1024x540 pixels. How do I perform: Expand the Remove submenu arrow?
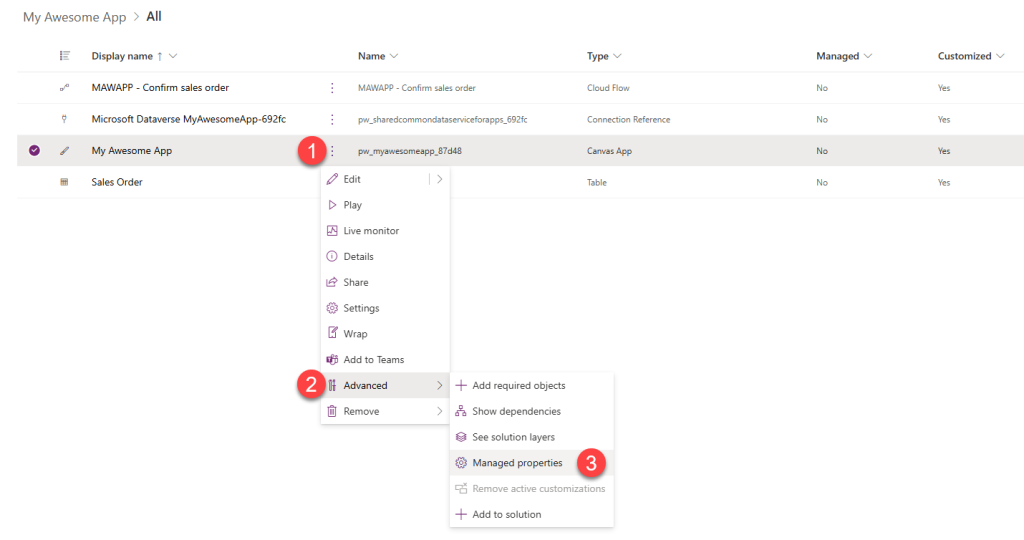pyautogui.click(x=440, y=411)
